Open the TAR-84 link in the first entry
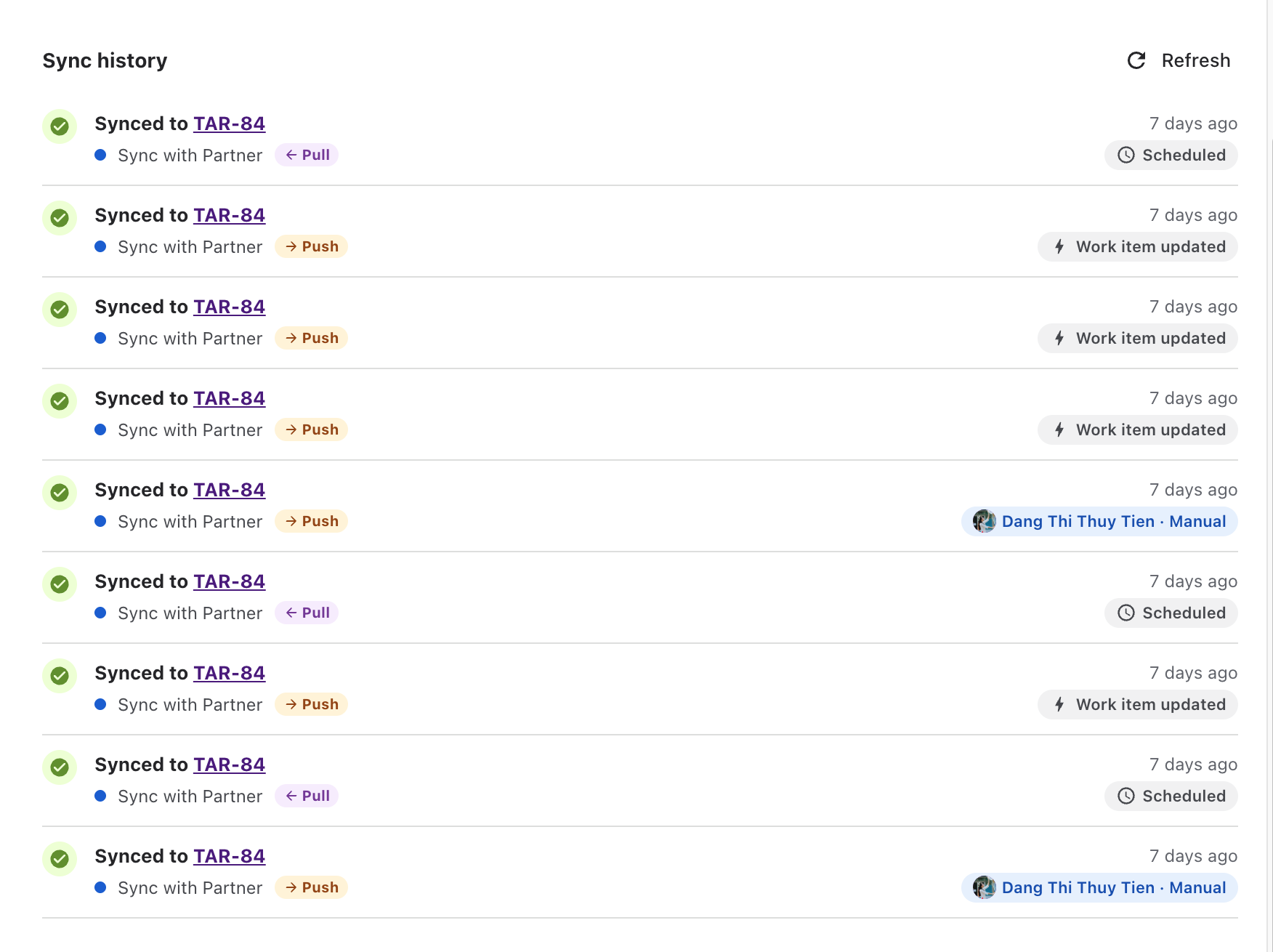 point(230,124)
